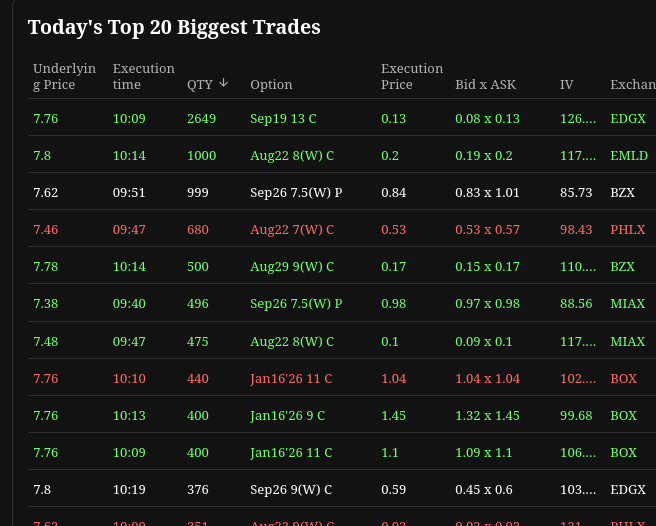Sort by Underlying Price column header
This screenshot has height=526, width=656.
tap(64, 76)
